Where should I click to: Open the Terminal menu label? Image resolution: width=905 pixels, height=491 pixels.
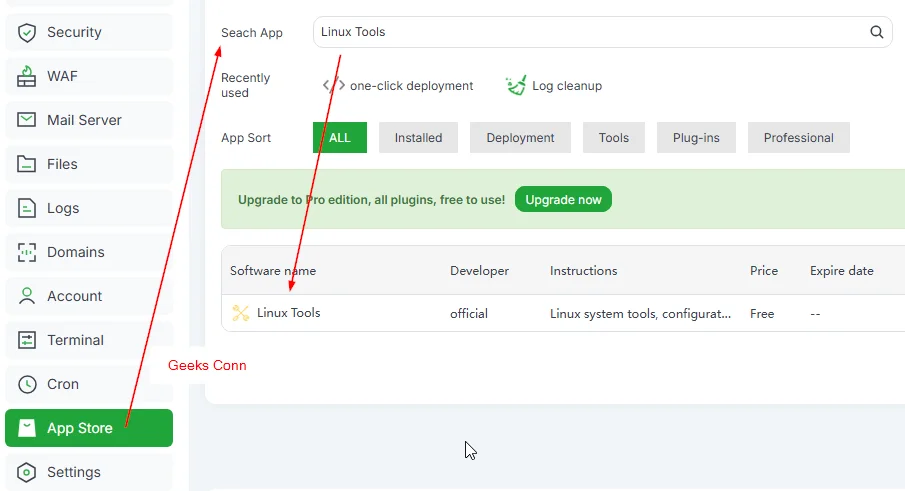click(x=76, y=340)
